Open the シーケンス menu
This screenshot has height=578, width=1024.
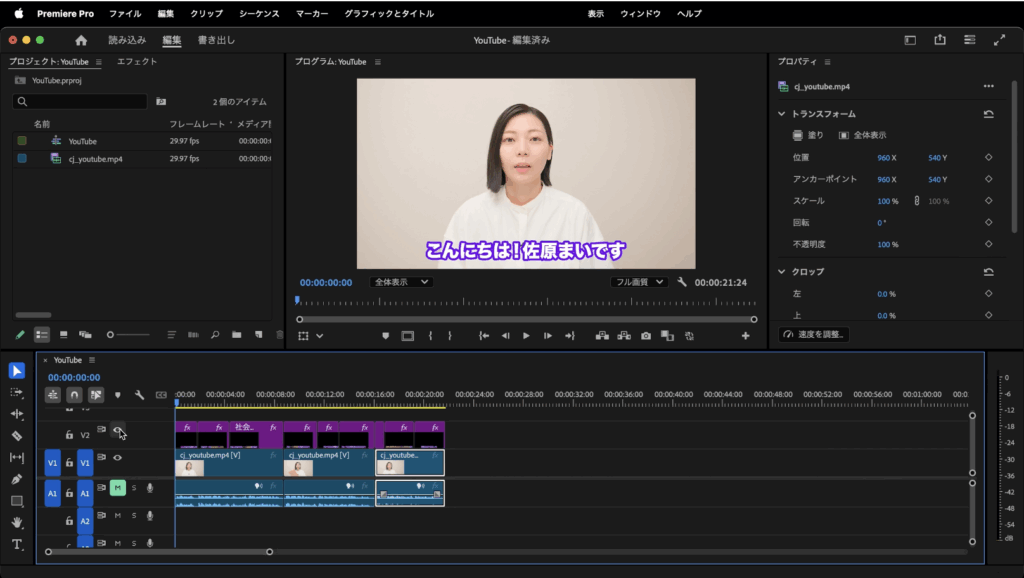(259, 14)
